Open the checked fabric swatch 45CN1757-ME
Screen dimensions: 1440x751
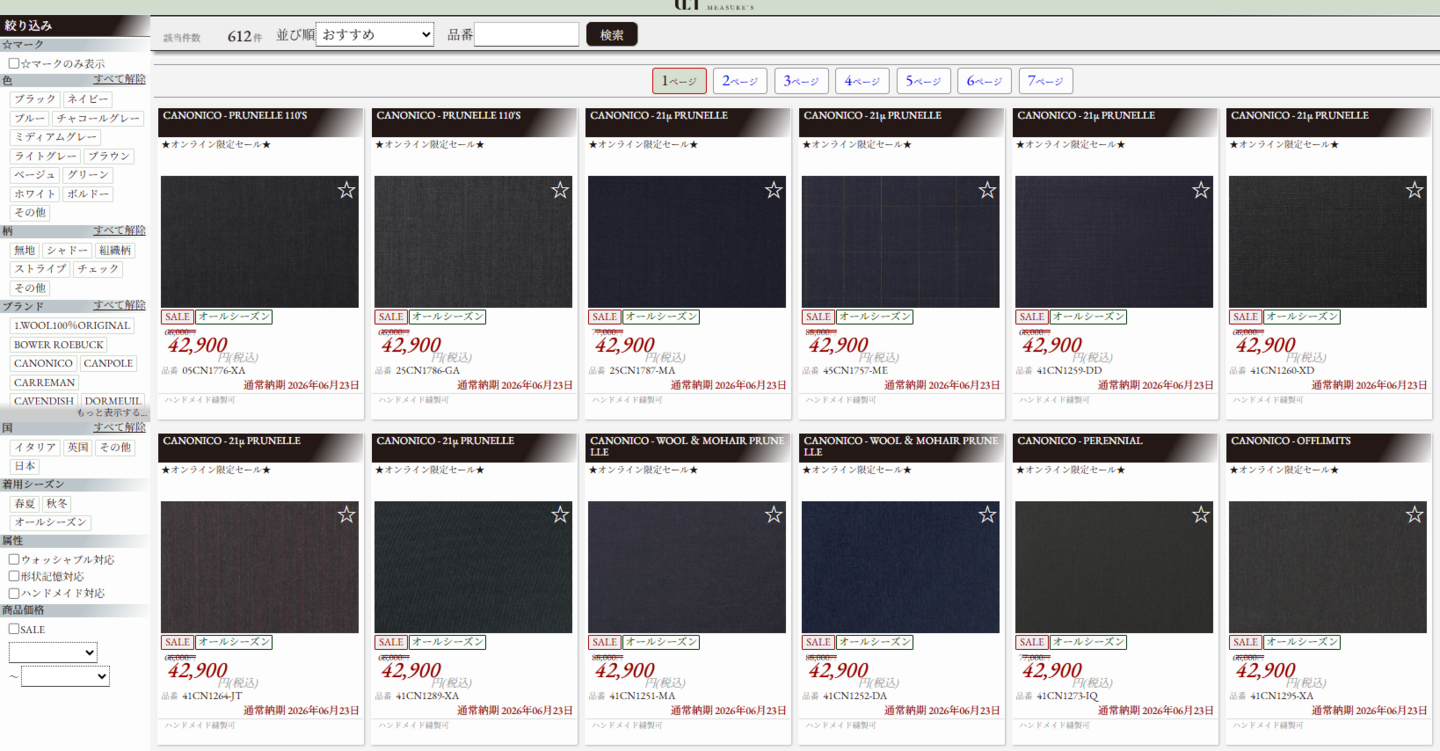(x=901, y=242)
